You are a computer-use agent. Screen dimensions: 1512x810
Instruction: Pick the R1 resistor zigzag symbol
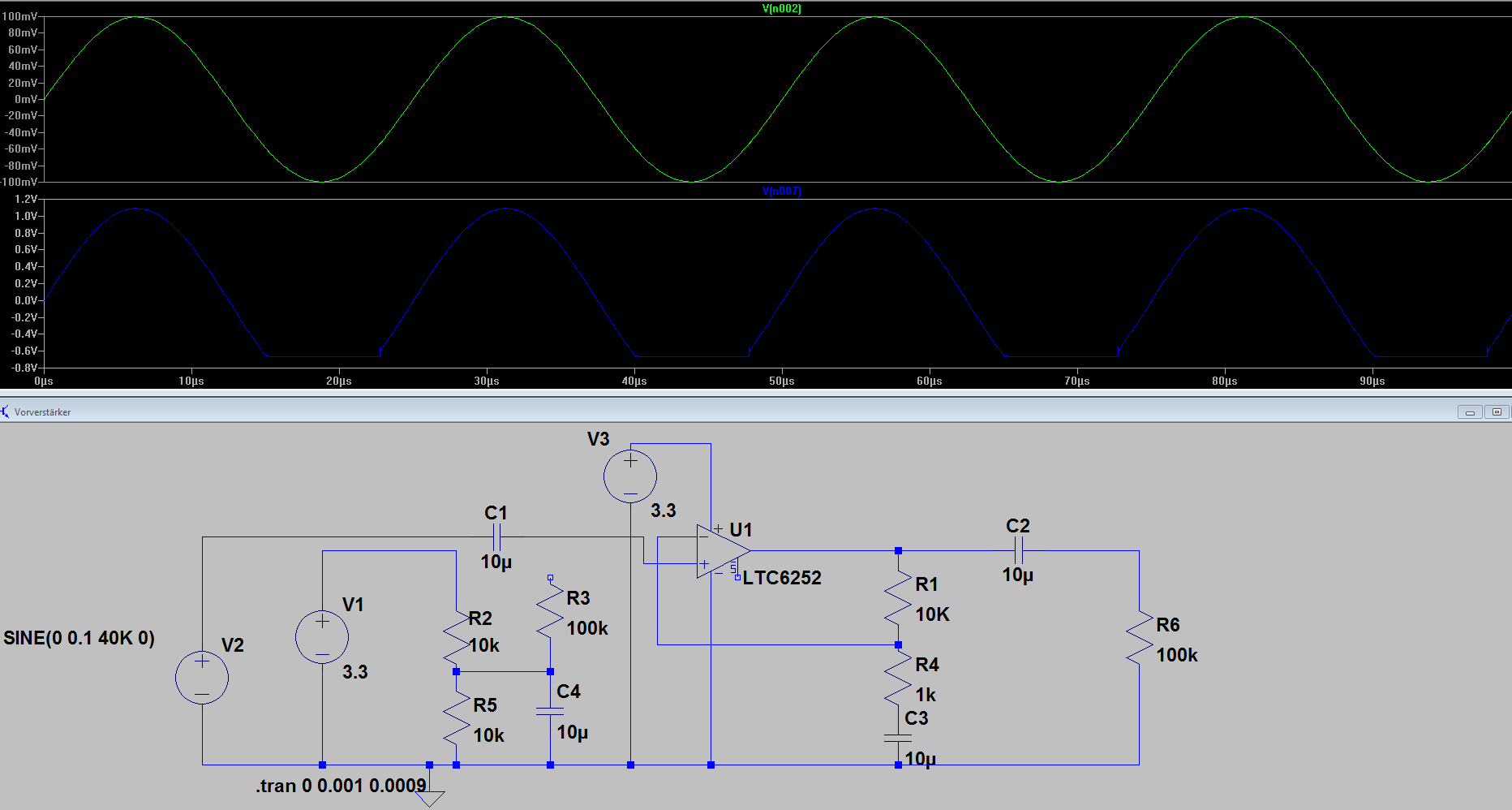898,598
